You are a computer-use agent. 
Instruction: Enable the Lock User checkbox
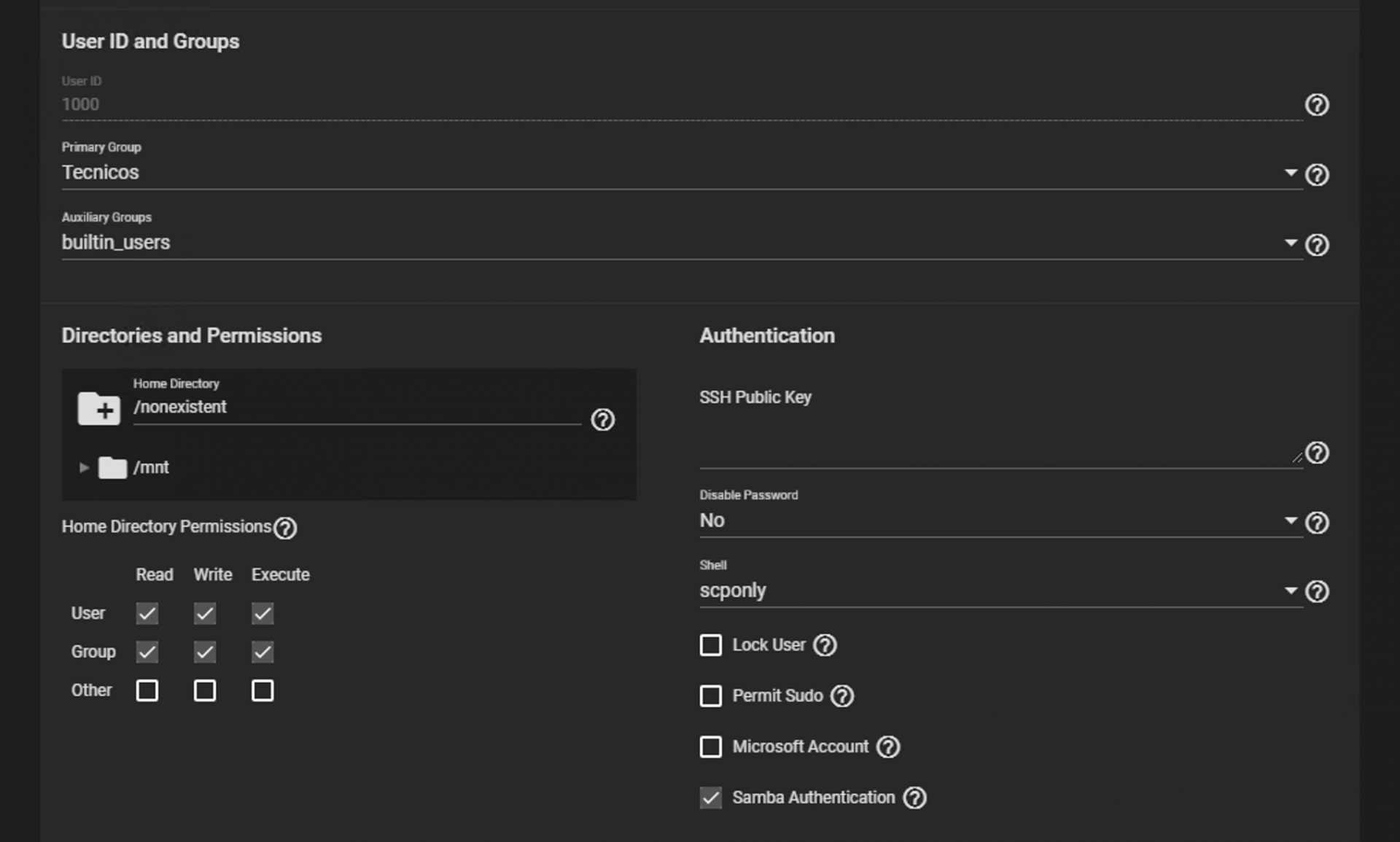711,645
